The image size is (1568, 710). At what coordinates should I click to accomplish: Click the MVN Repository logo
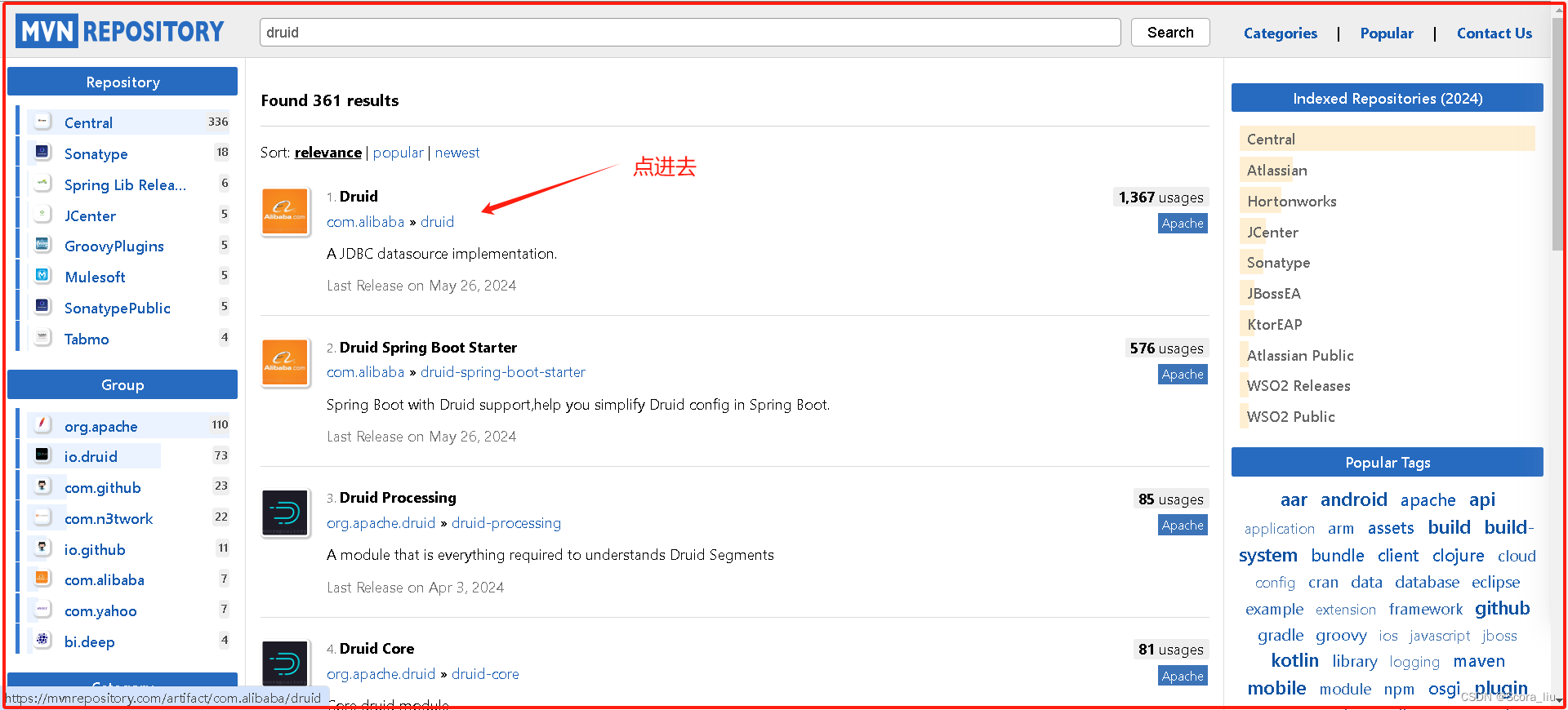tap(120, 31)
